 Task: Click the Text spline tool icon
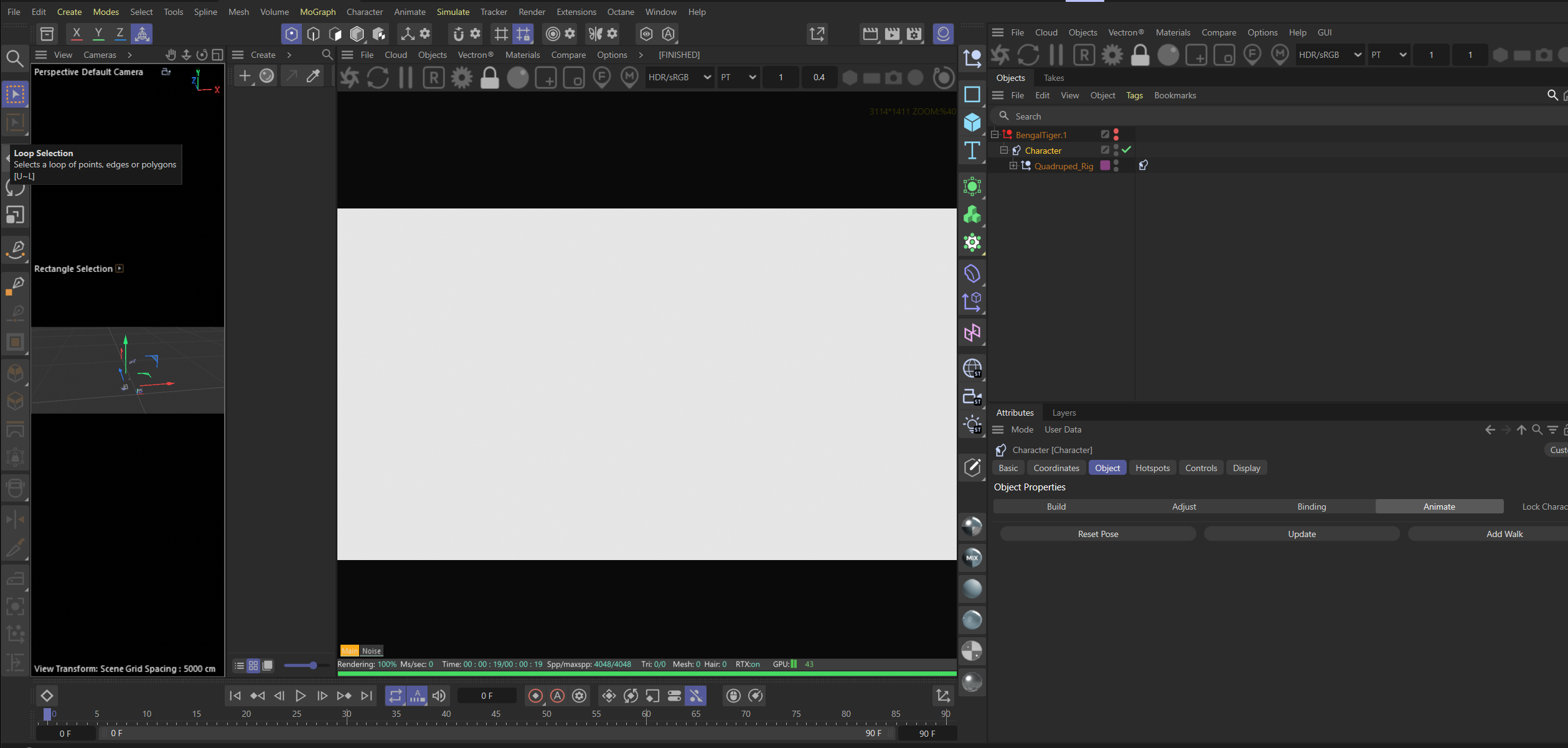[x=972, y=151]
